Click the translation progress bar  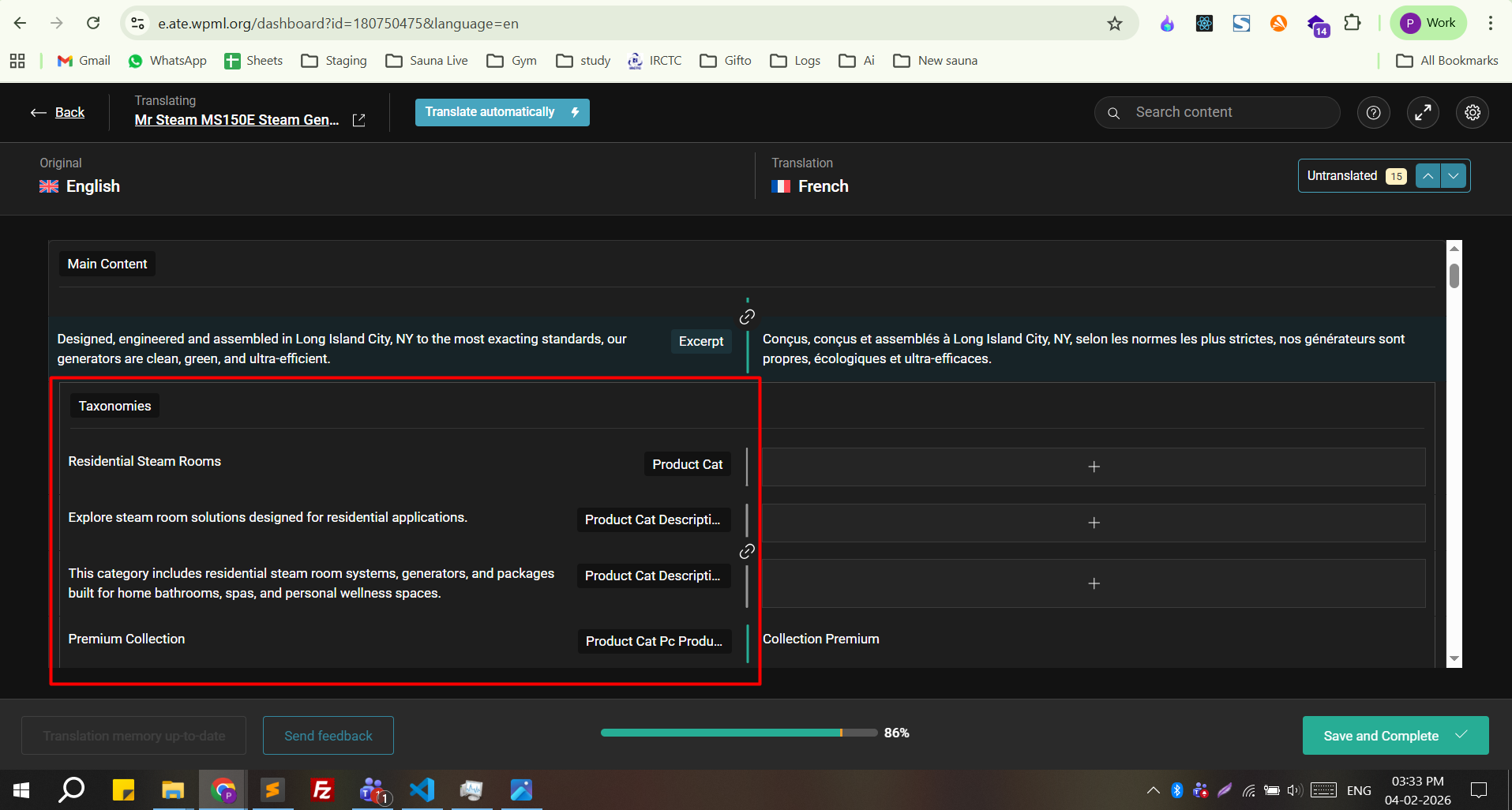point(738,733)
